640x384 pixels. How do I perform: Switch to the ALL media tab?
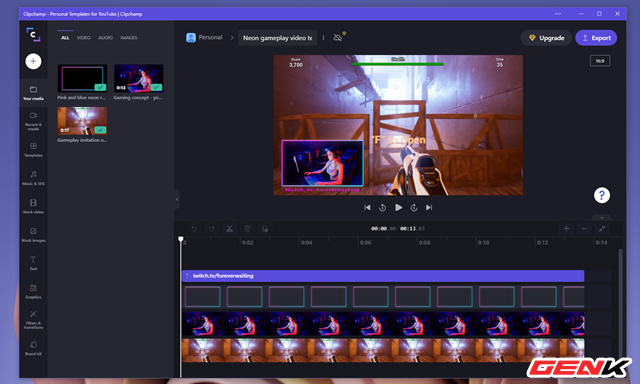click(x=65, y=38)
